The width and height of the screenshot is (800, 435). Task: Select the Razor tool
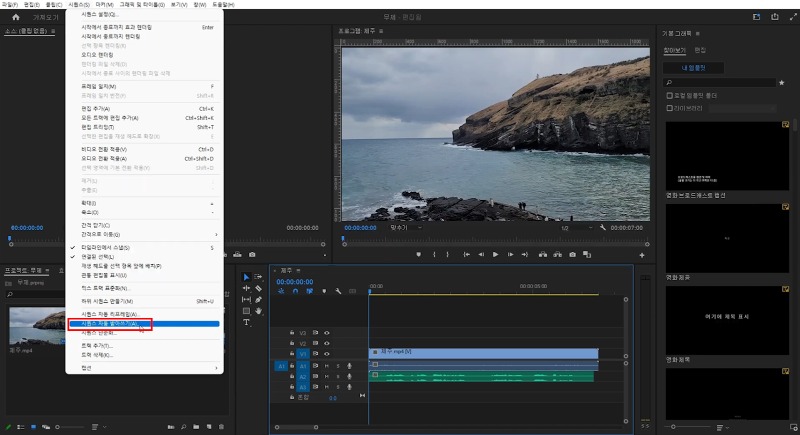[258, 288]
